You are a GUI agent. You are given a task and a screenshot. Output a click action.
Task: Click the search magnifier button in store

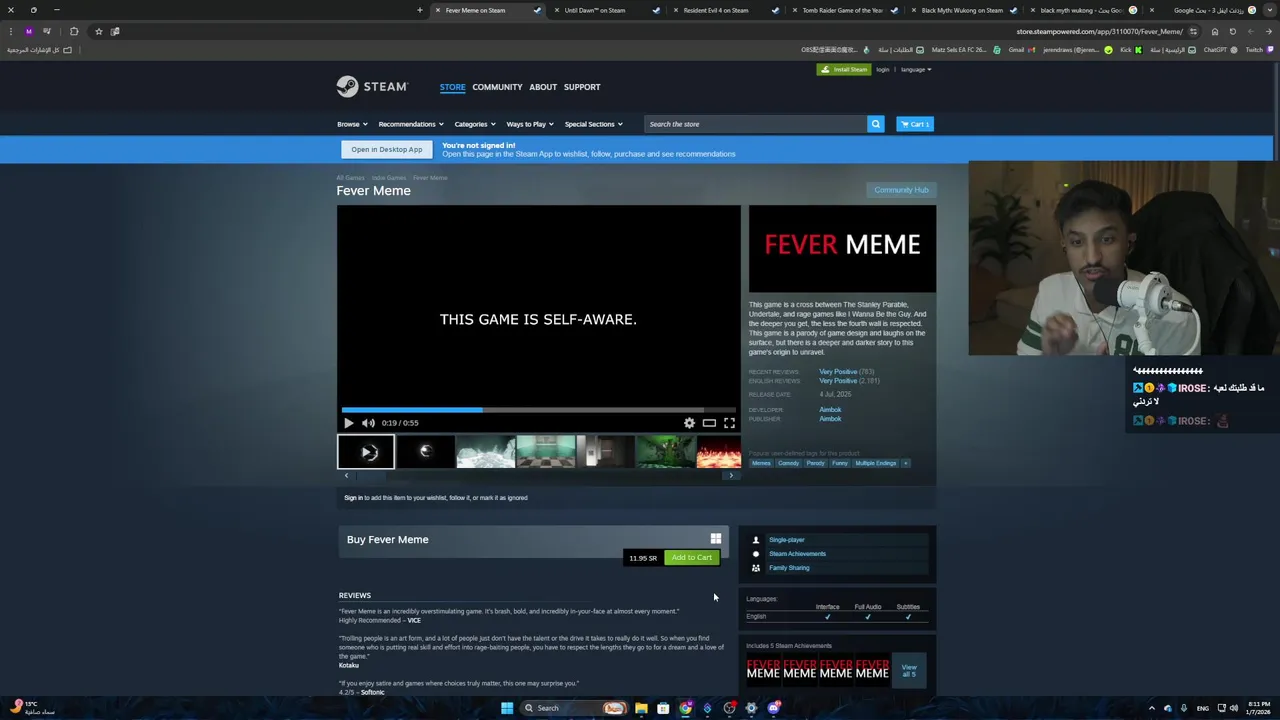875,124
